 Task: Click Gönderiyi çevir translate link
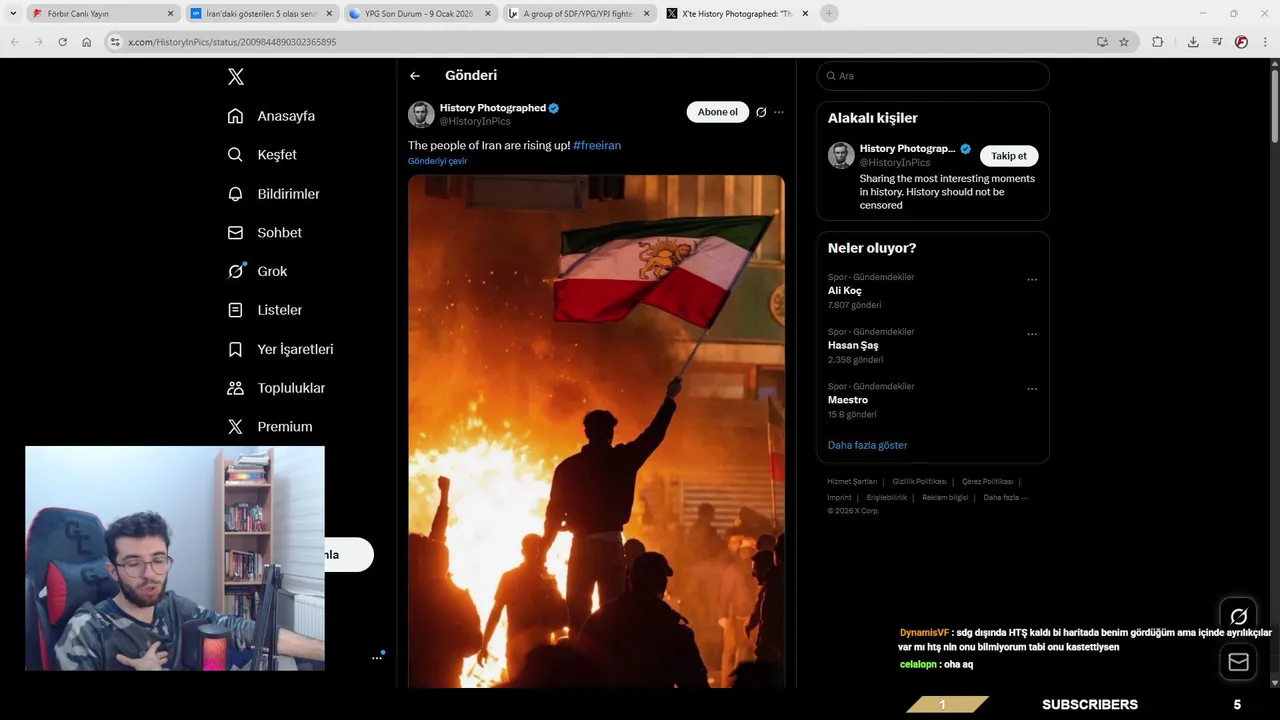coord(437,161)
